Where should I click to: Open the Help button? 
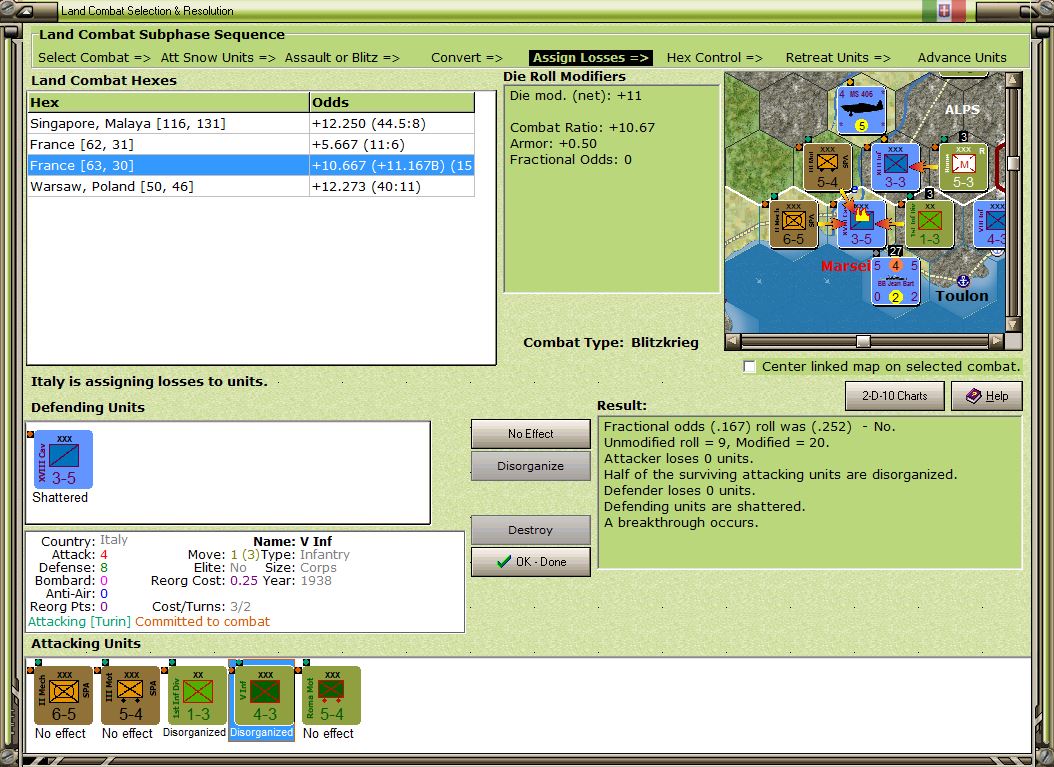coord(987,396)
